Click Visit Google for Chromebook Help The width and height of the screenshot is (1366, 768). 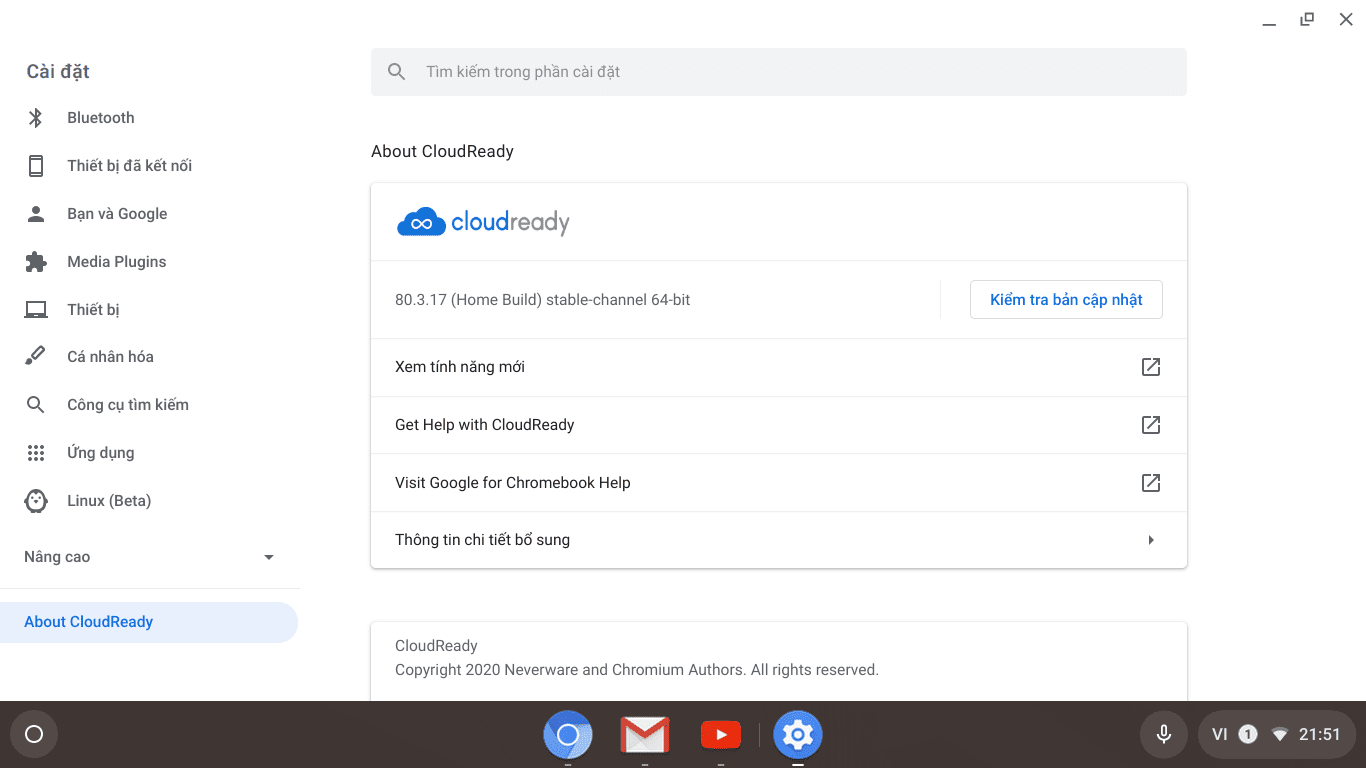pyautogui.click(x=779, y=483)
